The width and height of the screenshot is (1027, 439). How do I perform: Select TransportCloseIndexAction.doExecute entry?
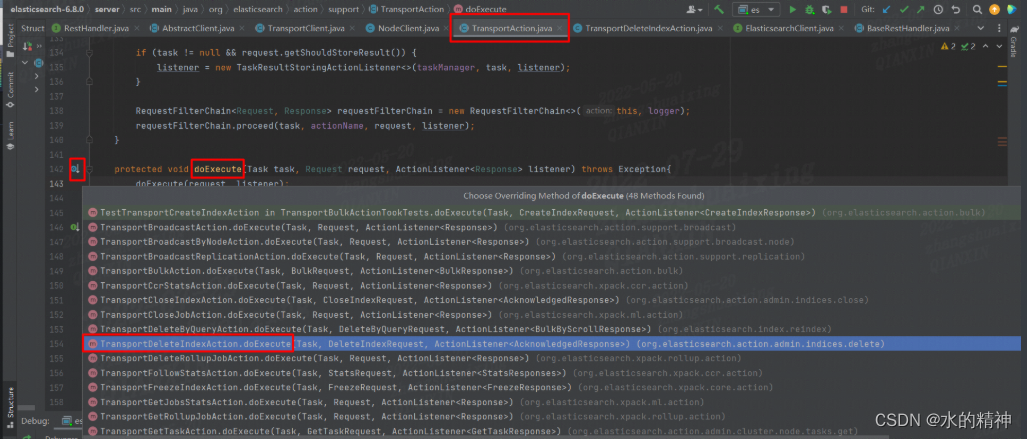pos(552,300)
